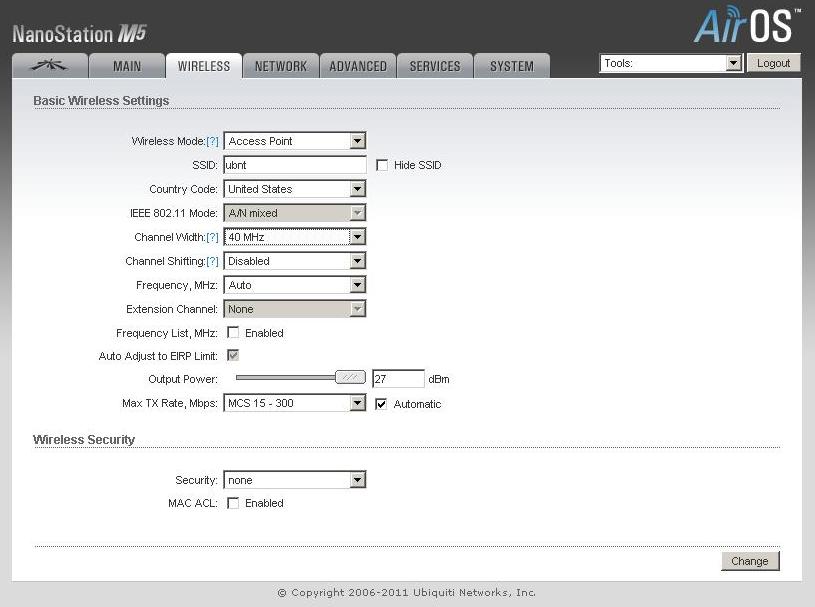The height and width of the screenshot is (607, 815).
Task: Switch to the NETWORK tab
Action: [280, 66]
